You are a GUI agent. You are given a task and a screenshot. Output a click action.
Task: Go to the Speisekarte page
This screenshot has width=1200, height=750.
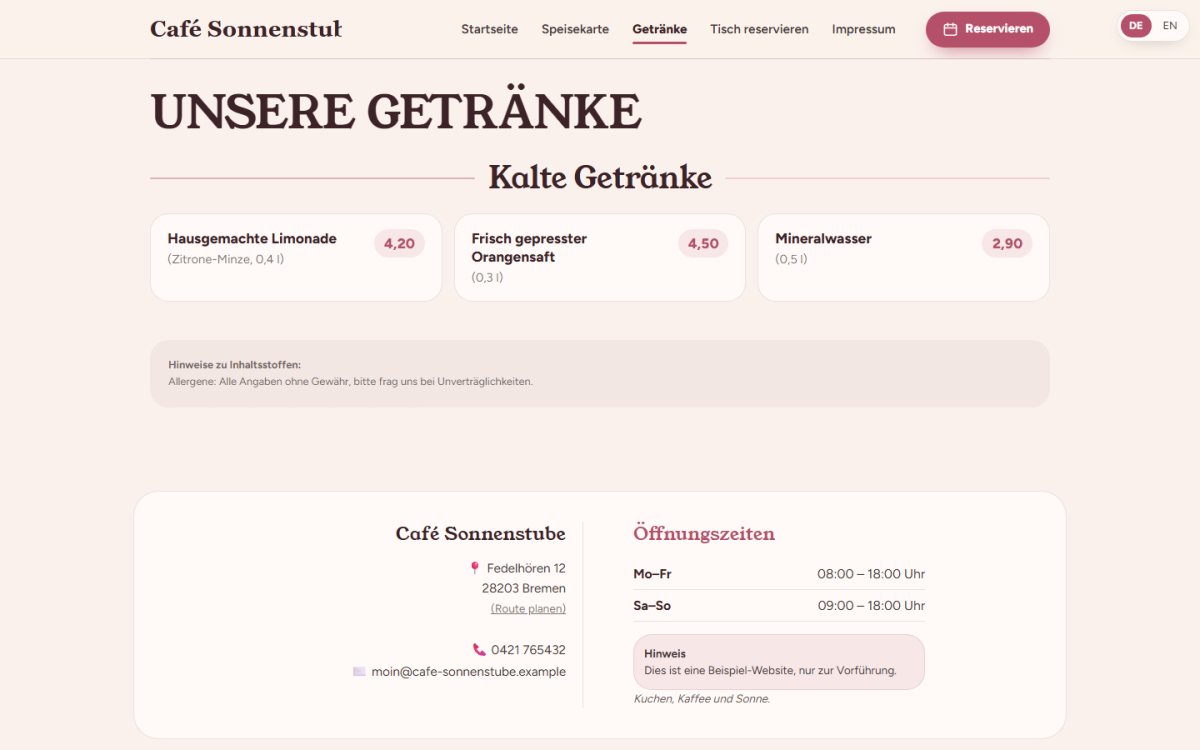(575, 29)
